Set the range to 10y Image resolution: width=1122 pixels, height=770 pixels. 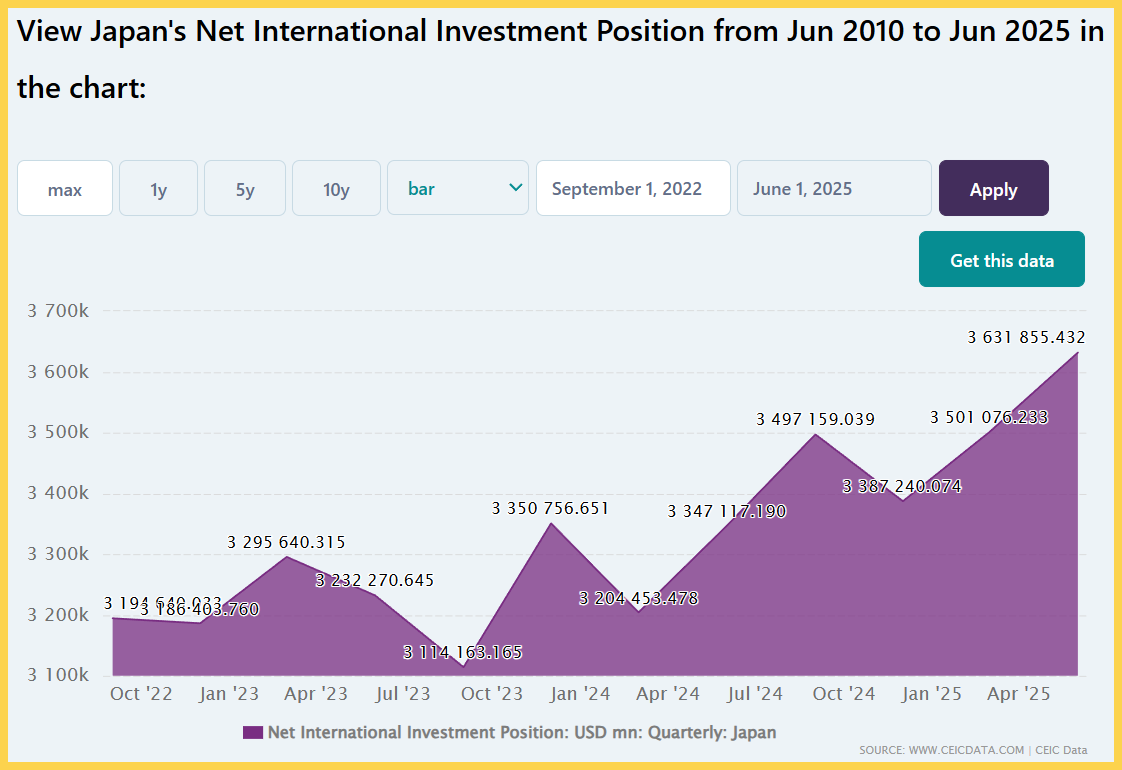coord(336,189)
